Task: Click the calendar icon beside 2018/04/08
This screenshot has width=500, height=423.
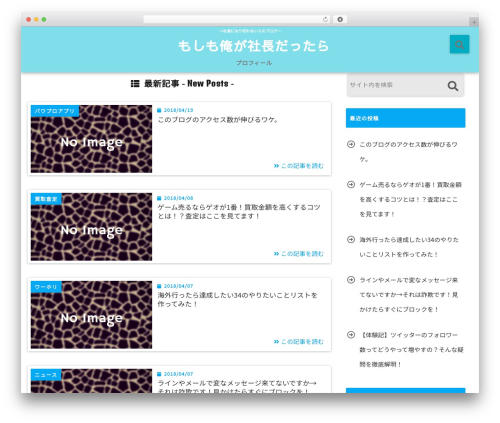Action: click(x=159, y=198)
